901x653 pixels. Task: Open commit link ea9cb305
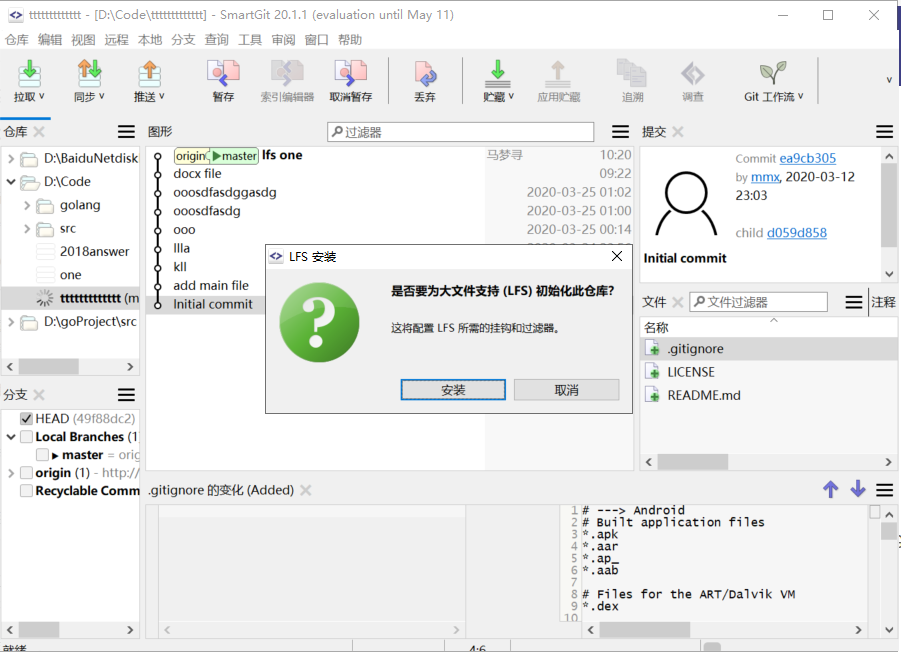pyautogui.click(x=807, y=158)
